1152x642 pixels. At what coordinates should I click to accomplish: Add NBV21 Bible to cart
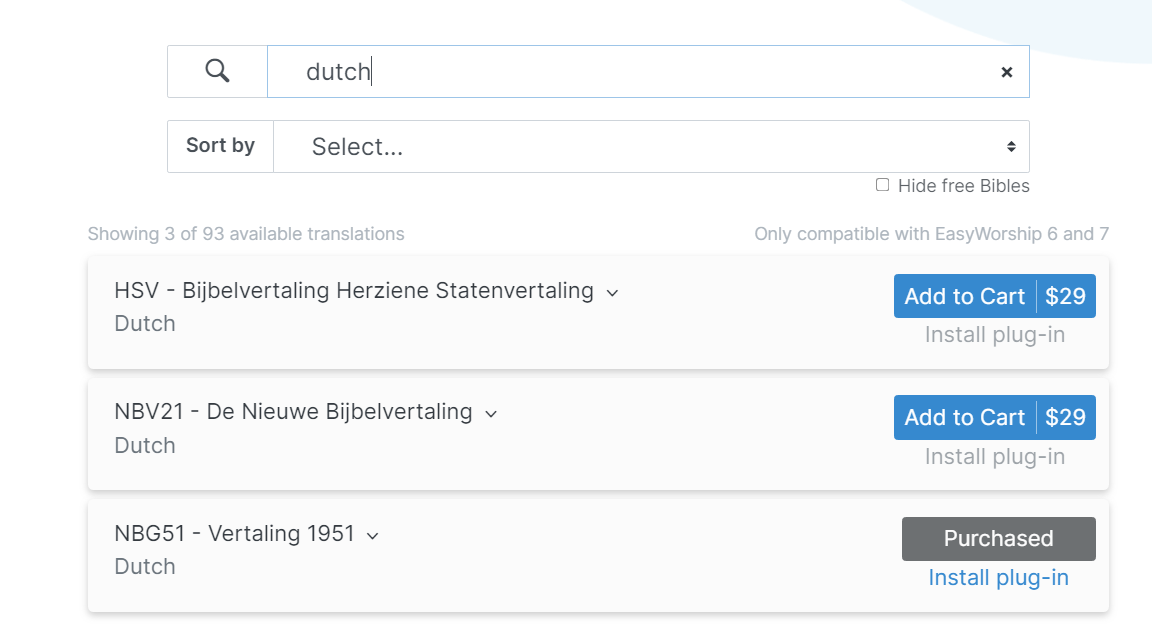click(964, 417)
